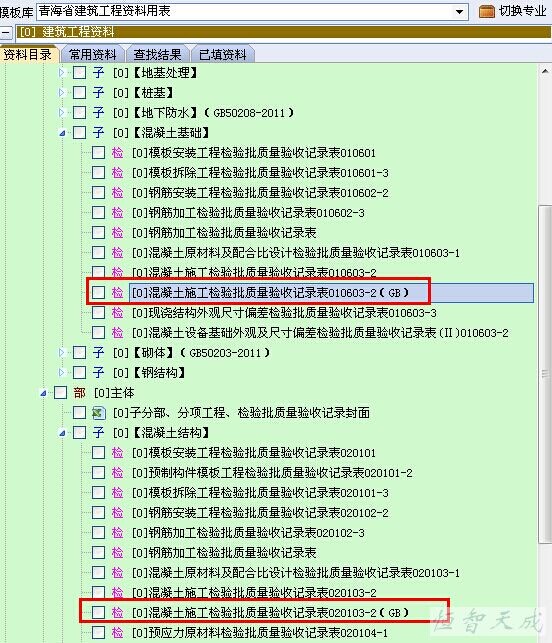The width and height of the screenshot is (552, 643).
Task: Check the box for 模板拆除工程 020101-3
Action: coord(98,493)
